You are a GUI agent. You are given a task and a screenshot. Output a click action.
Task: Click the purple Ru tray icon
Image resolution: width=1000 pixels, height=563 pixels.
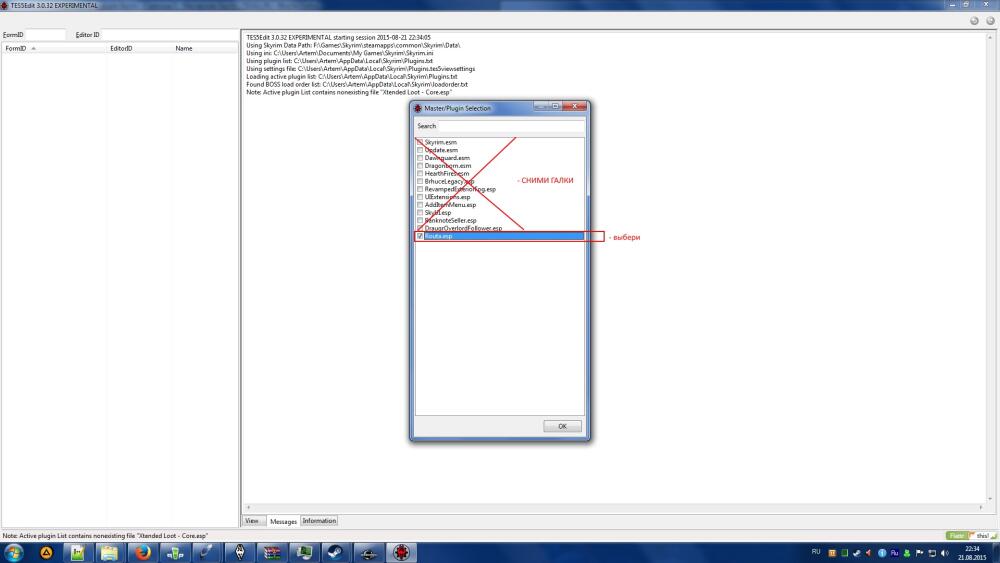click(x=894, y=553)
